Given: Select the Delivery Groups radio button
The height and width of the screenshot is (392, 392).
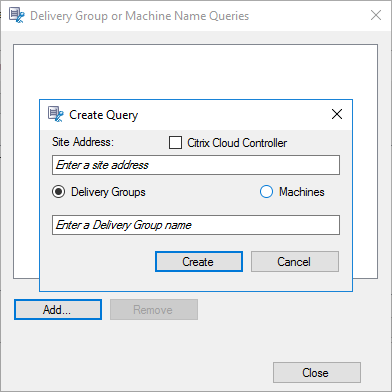Looking at the screenshot, I should 59,192.
